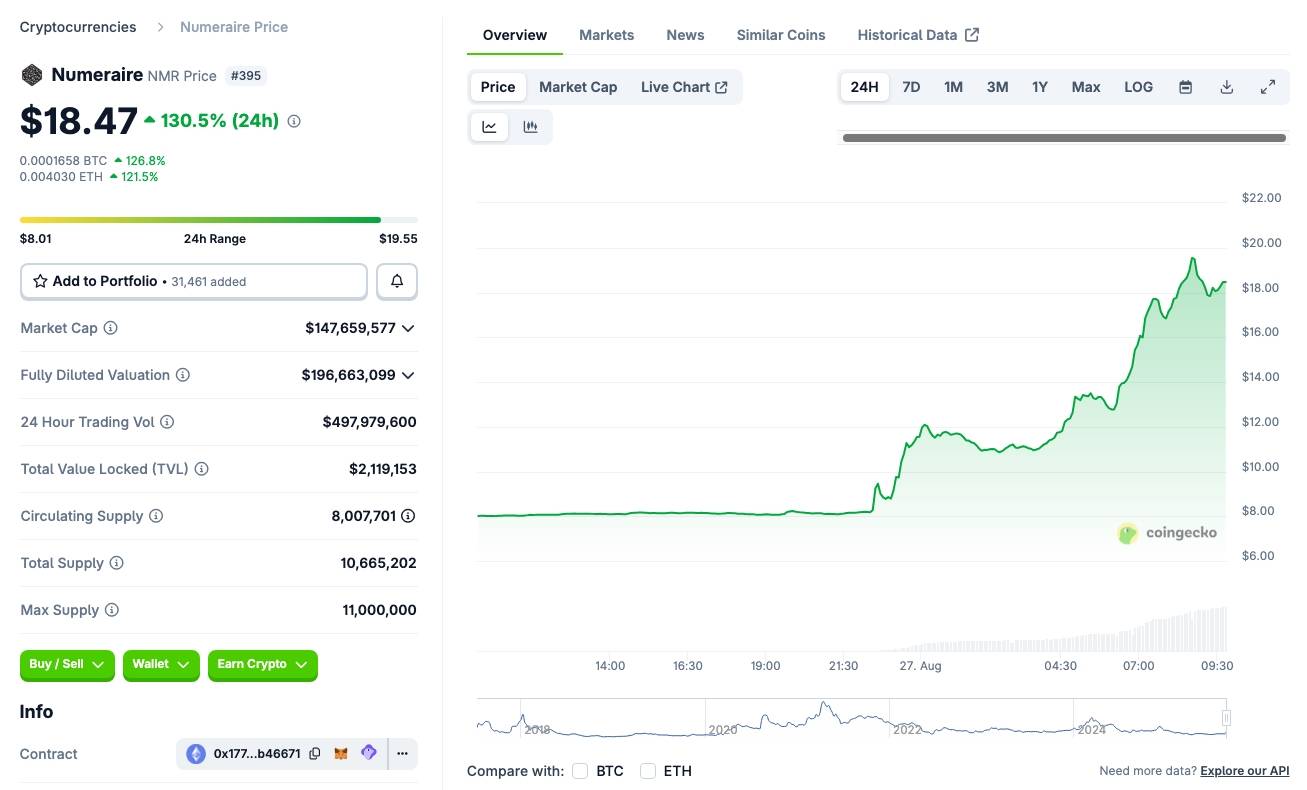This screenshot has width=1307, height=790.
Task: Open Total Value Locked info icon
Action: (x=201, y=469)
